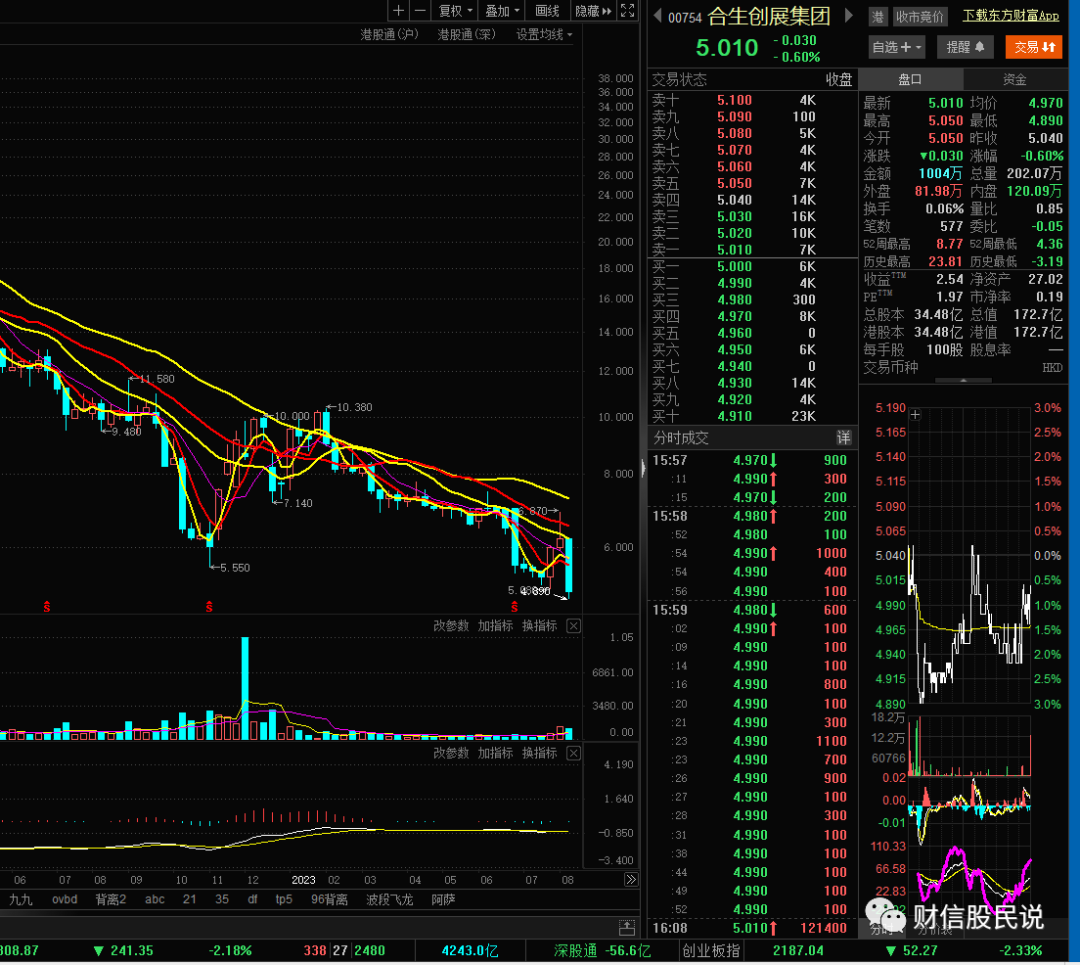Click 15:57 trade row 4.970
Image resolution: width=1080 pixels, height=965 pixels.
[x=752, y=460]
